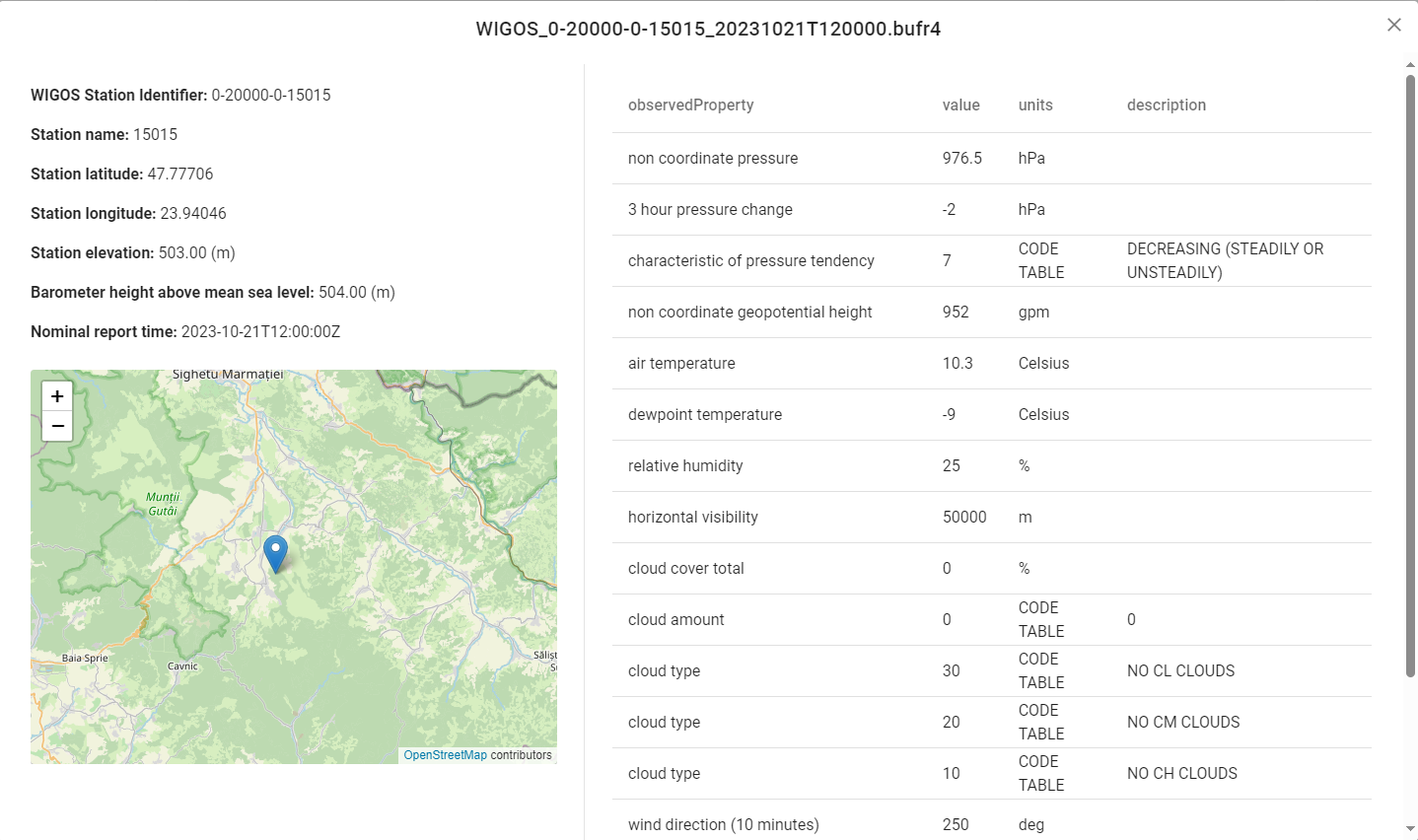Viewport: 1418px width, 840px height.
Task: Click the 25 relative humidity value
Action: click(x=951, y=466)
